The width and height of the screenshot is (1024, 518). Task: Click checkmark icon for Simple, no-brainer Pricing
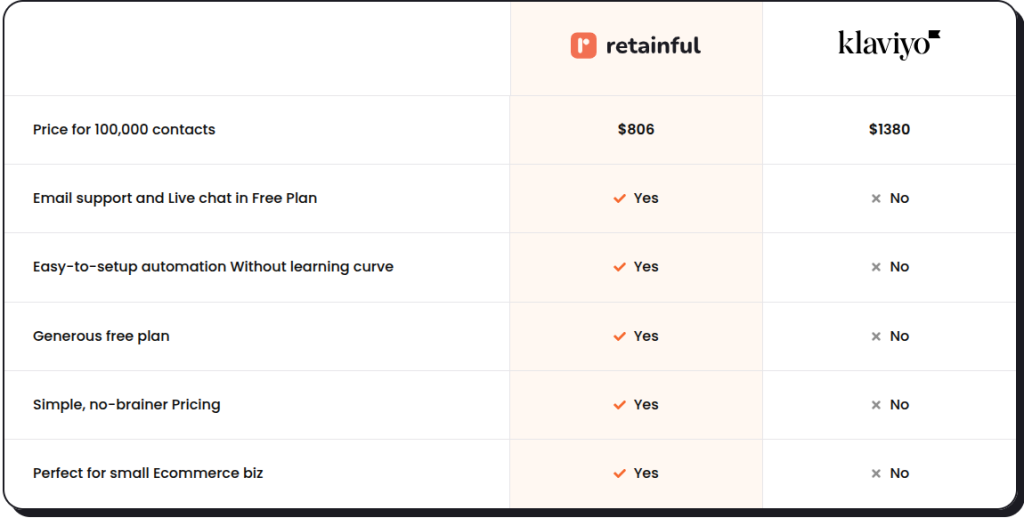pos(620,405)
